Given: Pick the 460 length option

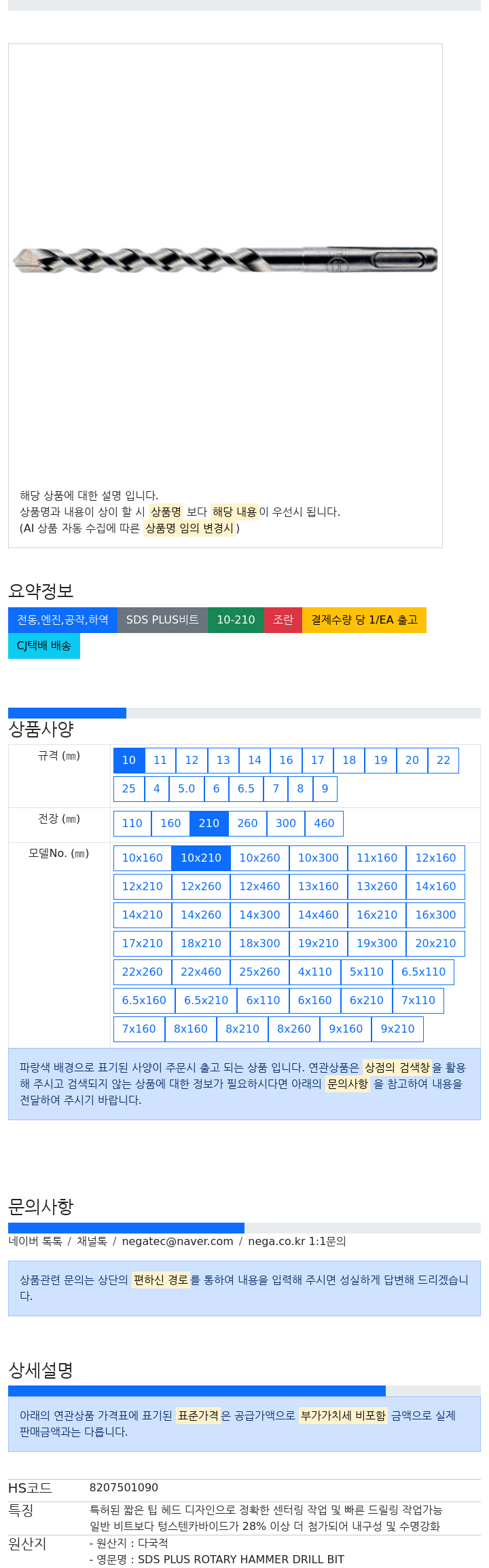Looking at the screenshot, I should 324,824.
